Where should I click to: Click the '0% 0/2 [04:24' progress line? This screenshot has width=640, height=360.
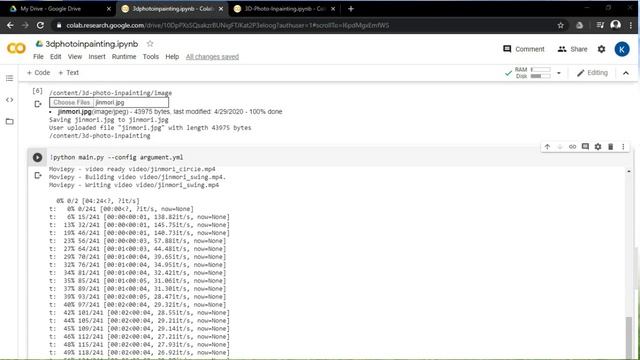coord(98,201)
